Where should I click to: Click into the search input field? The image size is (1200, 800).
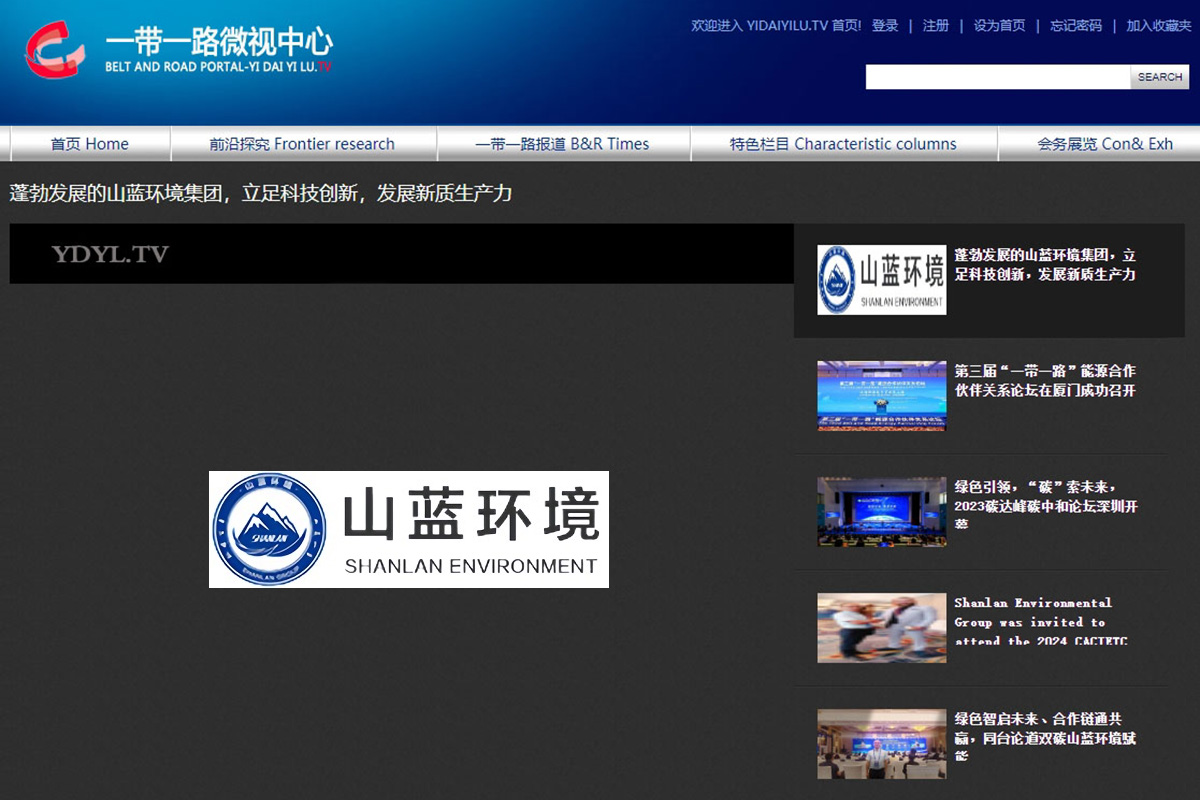click(x=997, y=77)
